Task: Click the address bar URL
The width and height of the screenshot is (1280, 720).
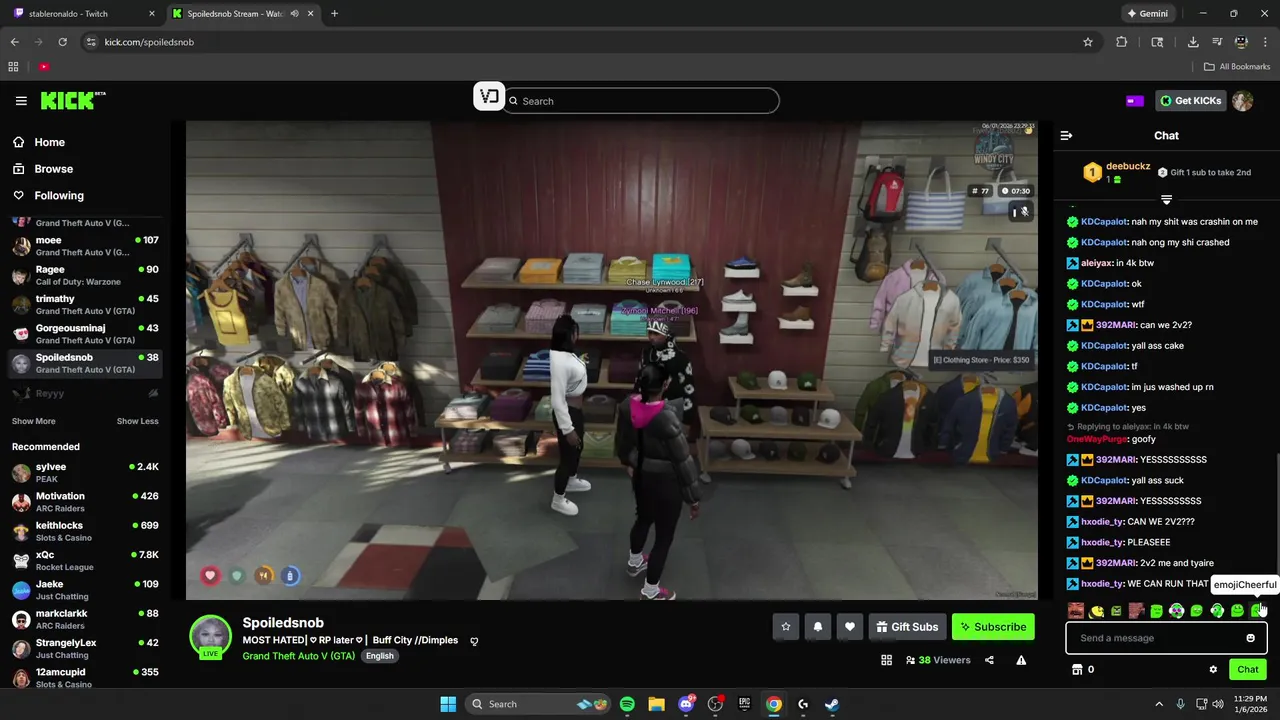Action: coord(149,42)
